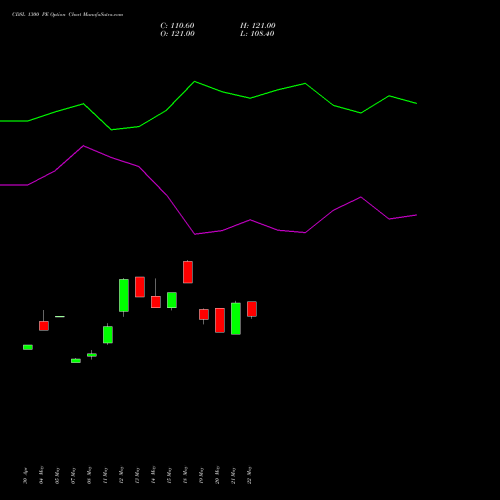Click the 07 May date label
The height and width of the screenshot is (500, 500).
73,476
